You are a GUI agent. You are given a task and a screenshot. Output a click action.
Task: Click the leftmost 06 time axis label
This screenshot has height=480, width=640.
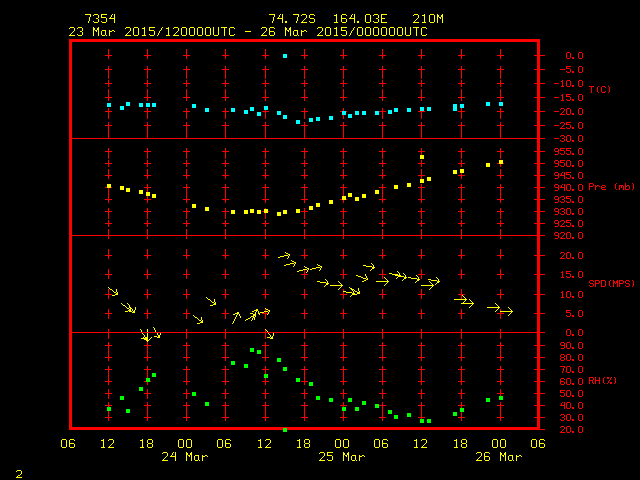(69, 443)
